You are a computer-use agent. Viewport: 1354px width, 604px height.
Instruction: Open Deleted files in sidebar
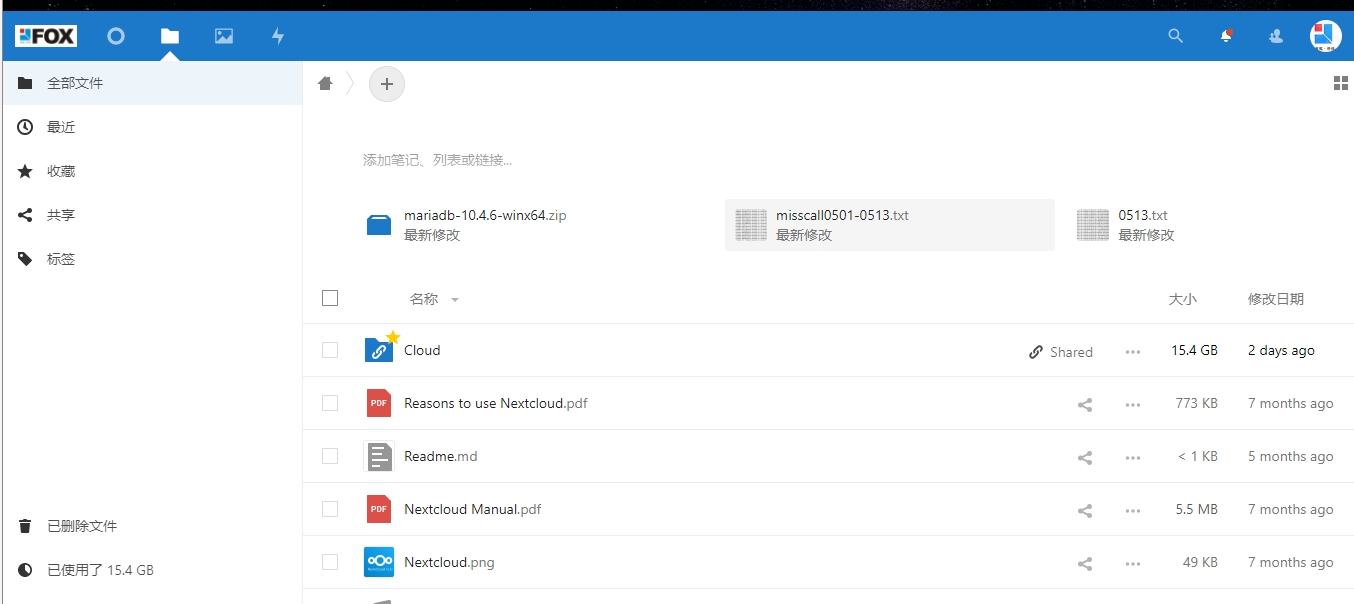point(152,526)
